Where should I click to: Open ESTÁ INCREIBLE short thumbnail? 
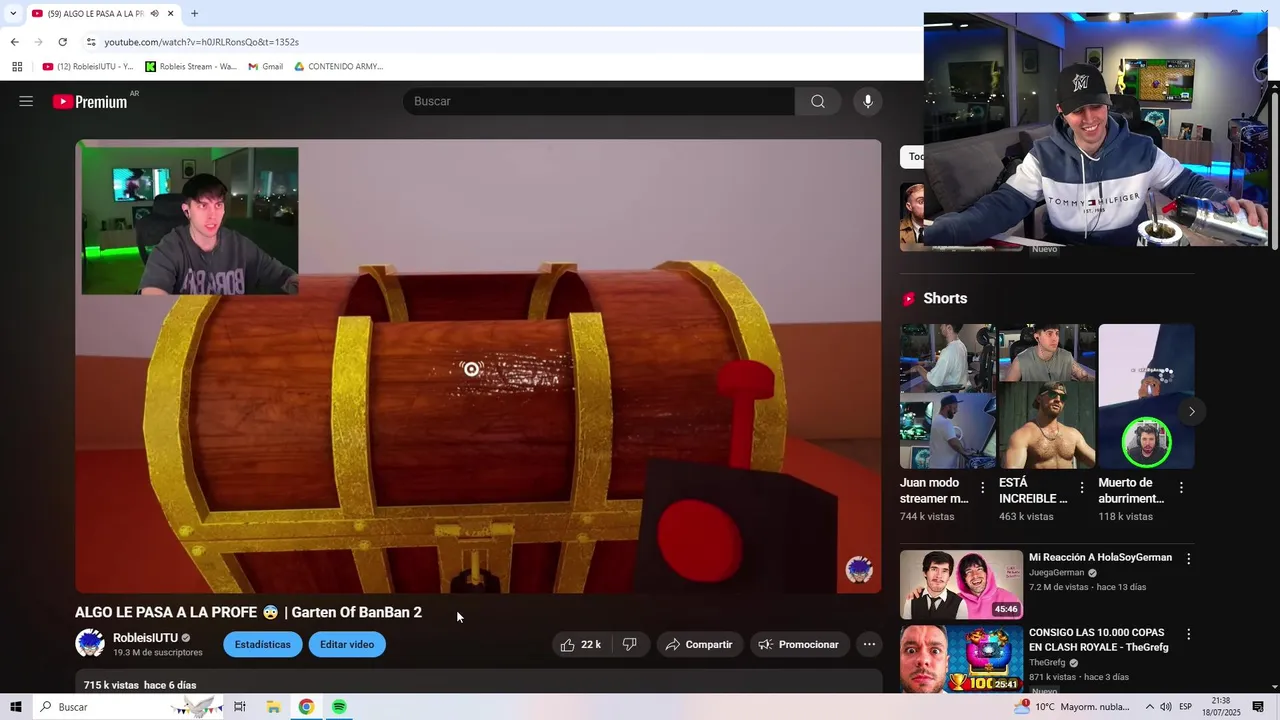1047,396
